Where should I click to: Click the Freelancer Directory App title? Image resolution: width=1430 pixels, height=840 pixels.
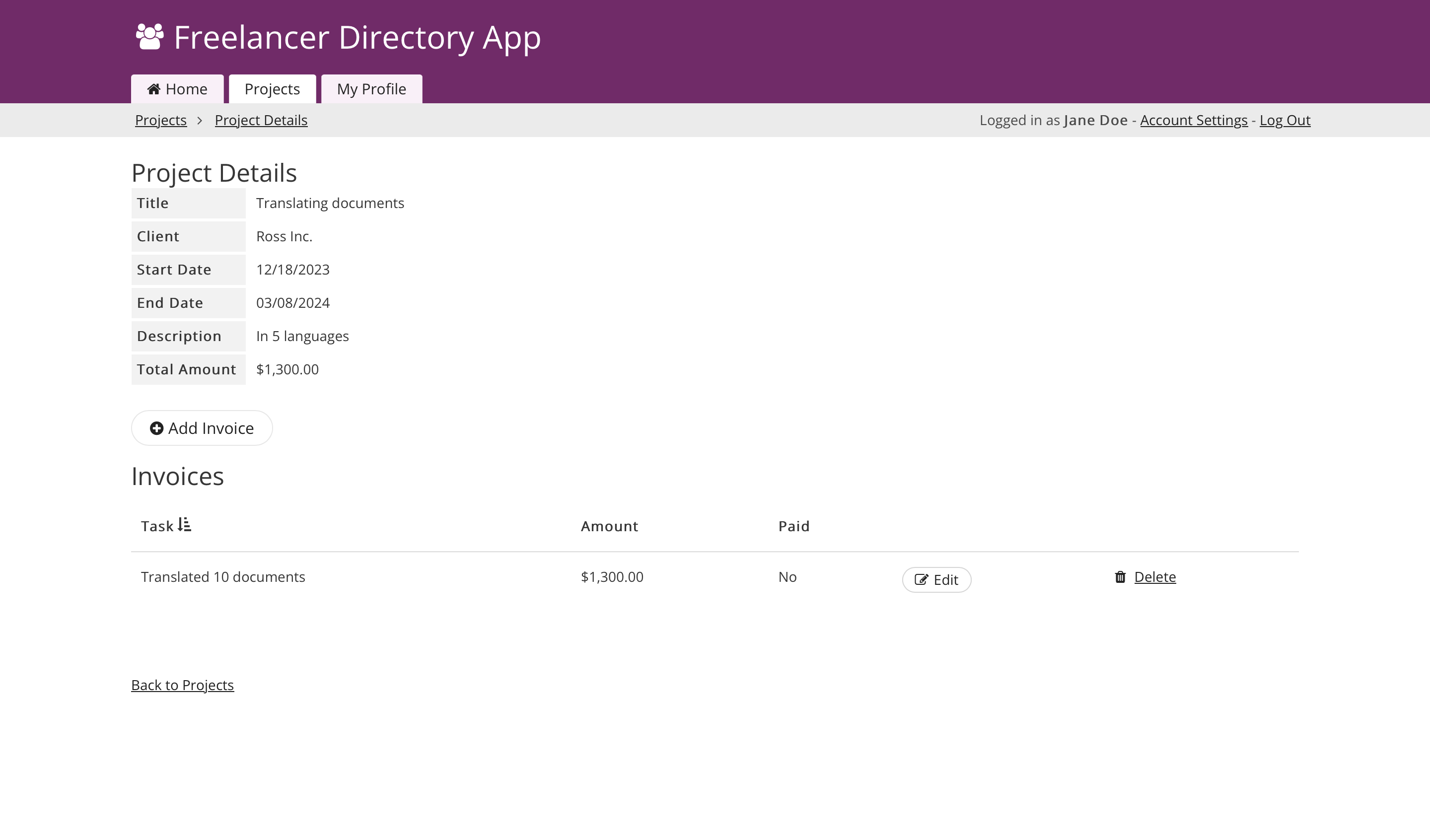click(357, 37)
